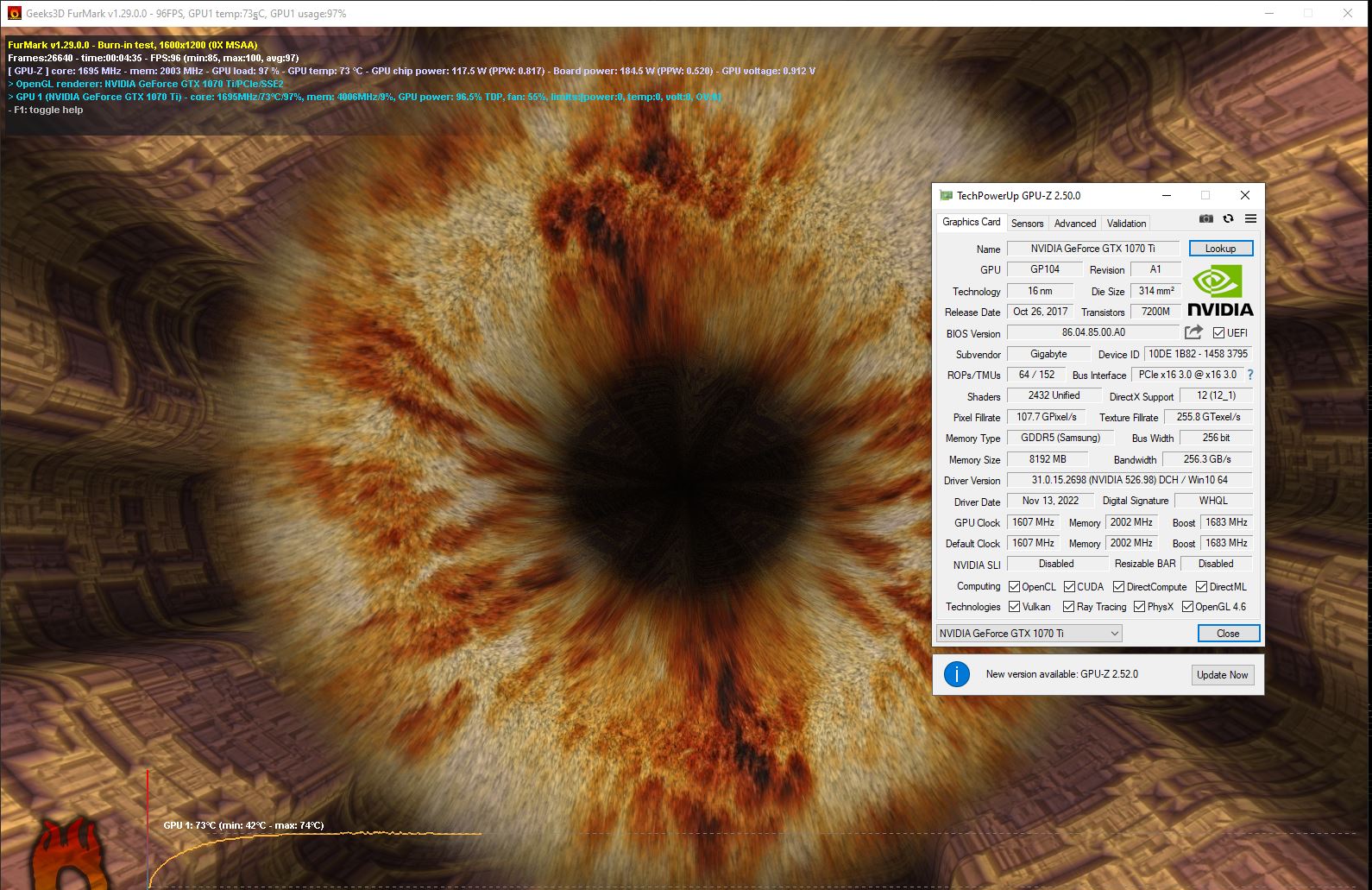Switch to the Sensors tab
Screen dimensions: 1372x890
pyautogui.click(x=1027, y=224)
